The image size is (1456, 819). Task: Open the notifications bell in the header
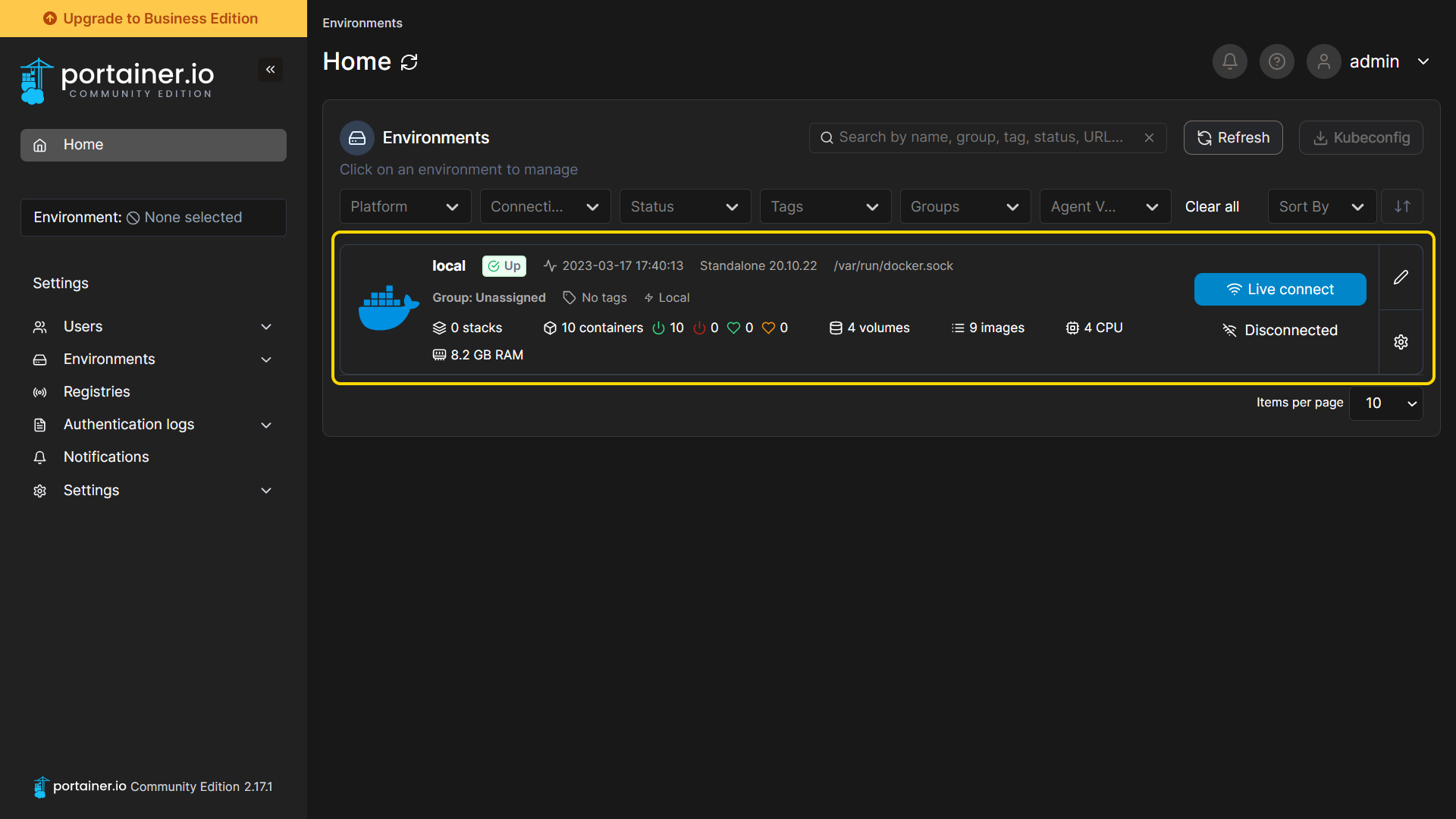[1230, 61]
